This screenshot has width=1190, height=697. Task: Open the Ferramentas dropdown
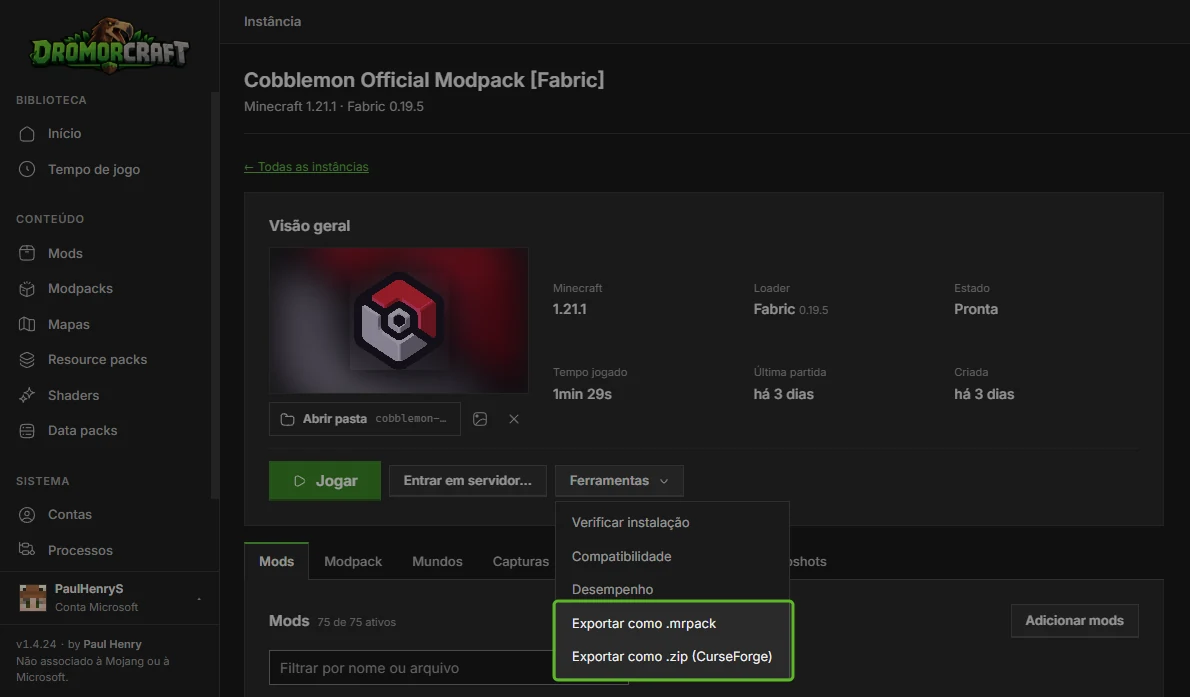[619, 481]
